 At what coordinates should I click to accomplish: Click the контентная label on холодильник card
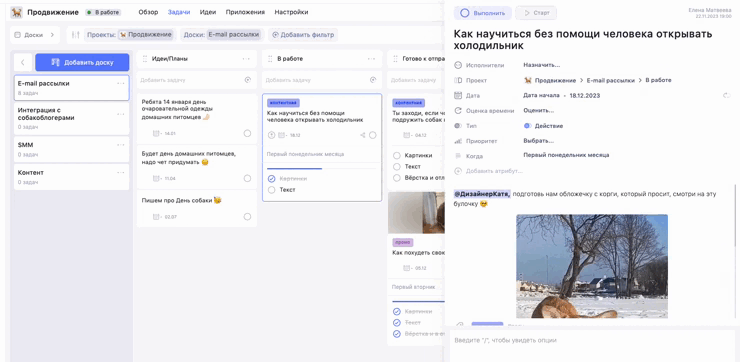[x=283, y=103]
